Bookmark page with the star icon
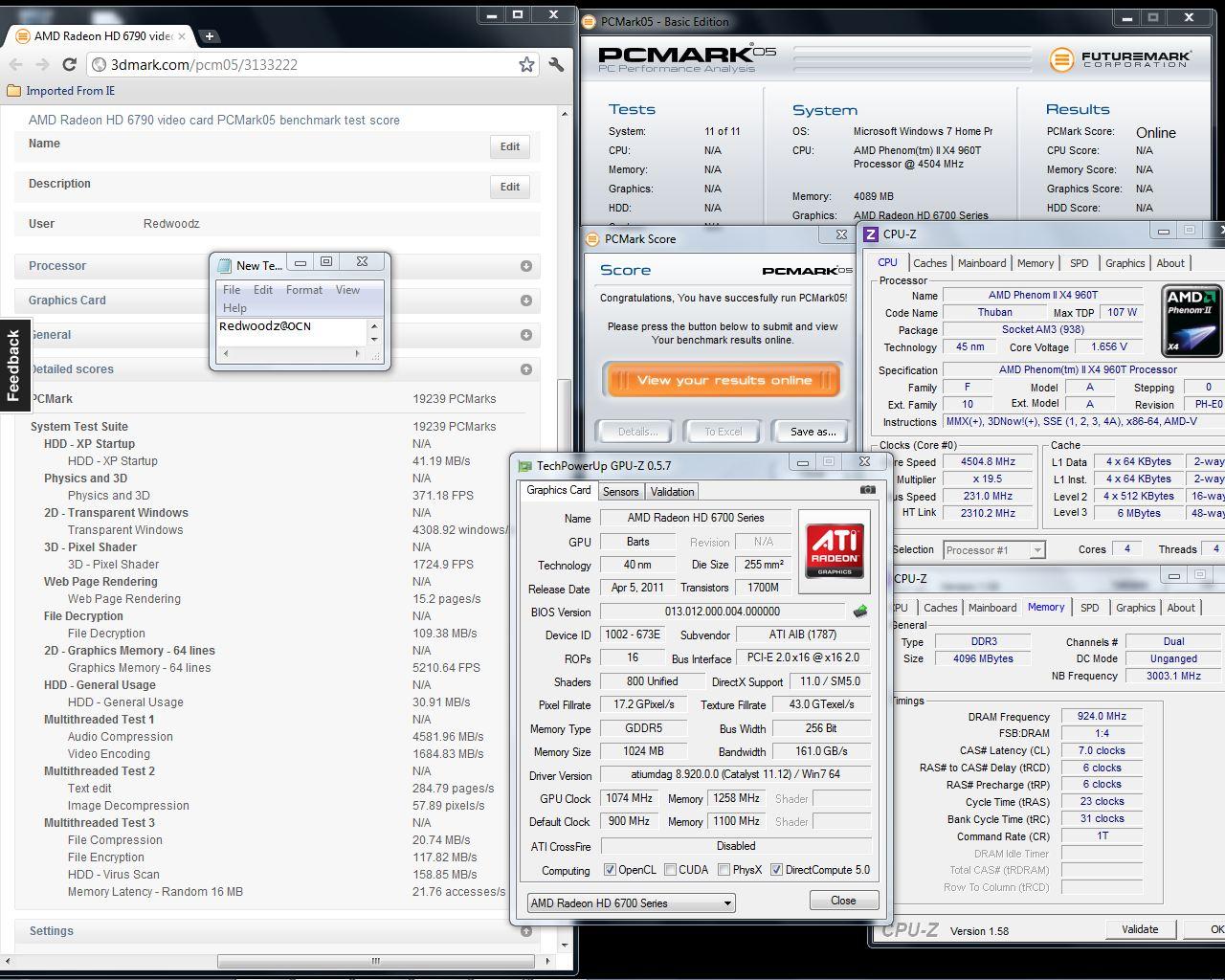Screen dimensions: 1225x980 [x=526, y=64]
